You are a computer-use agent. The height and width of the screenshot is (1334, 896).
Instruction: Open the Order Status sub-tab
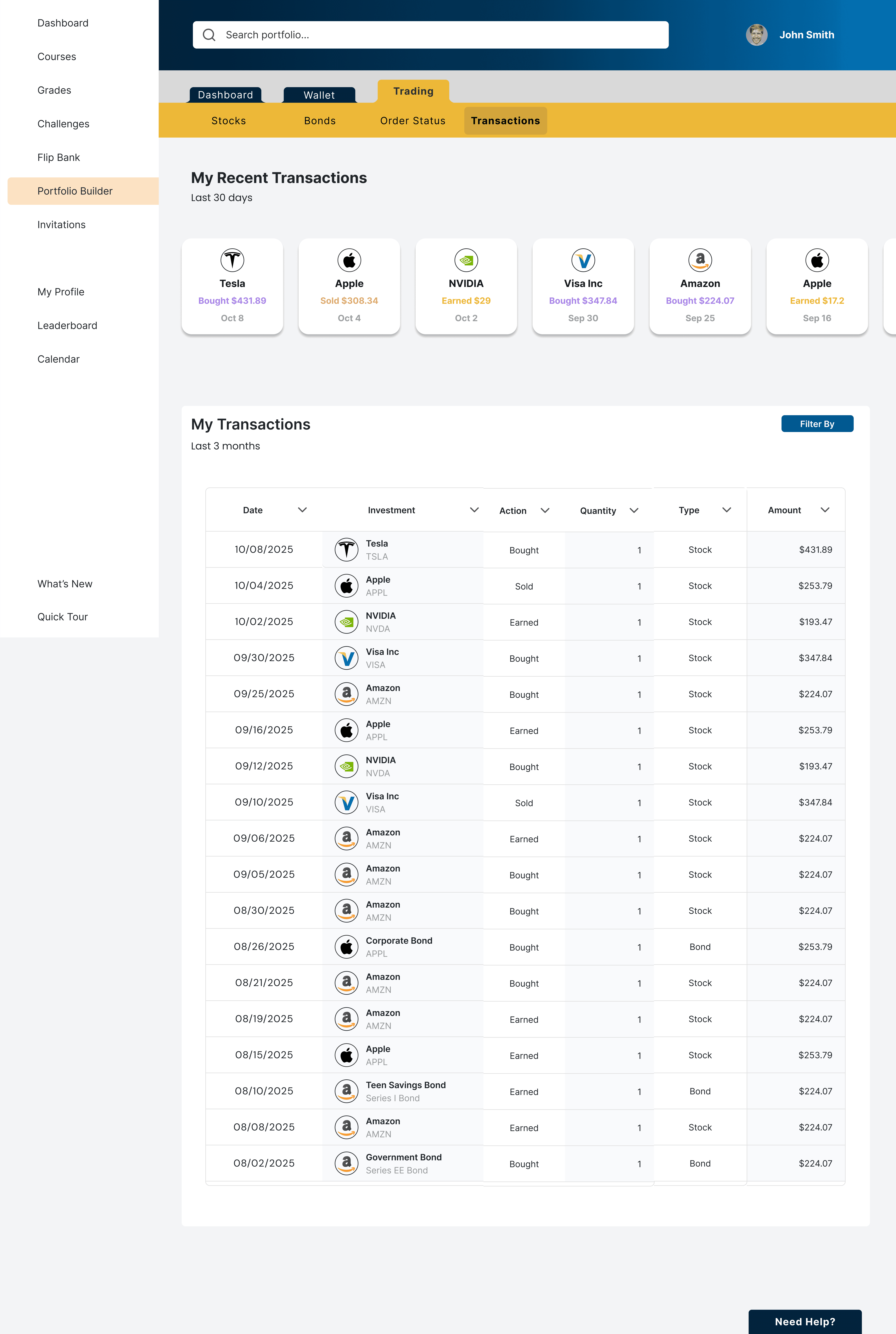pyautogui.click(x=413, y=121)
